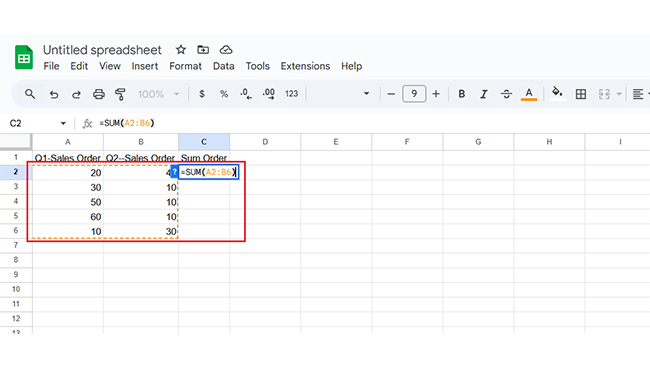Open more number formats 123
This screenshot has height=368, width=650.
[x=291, y=94]
